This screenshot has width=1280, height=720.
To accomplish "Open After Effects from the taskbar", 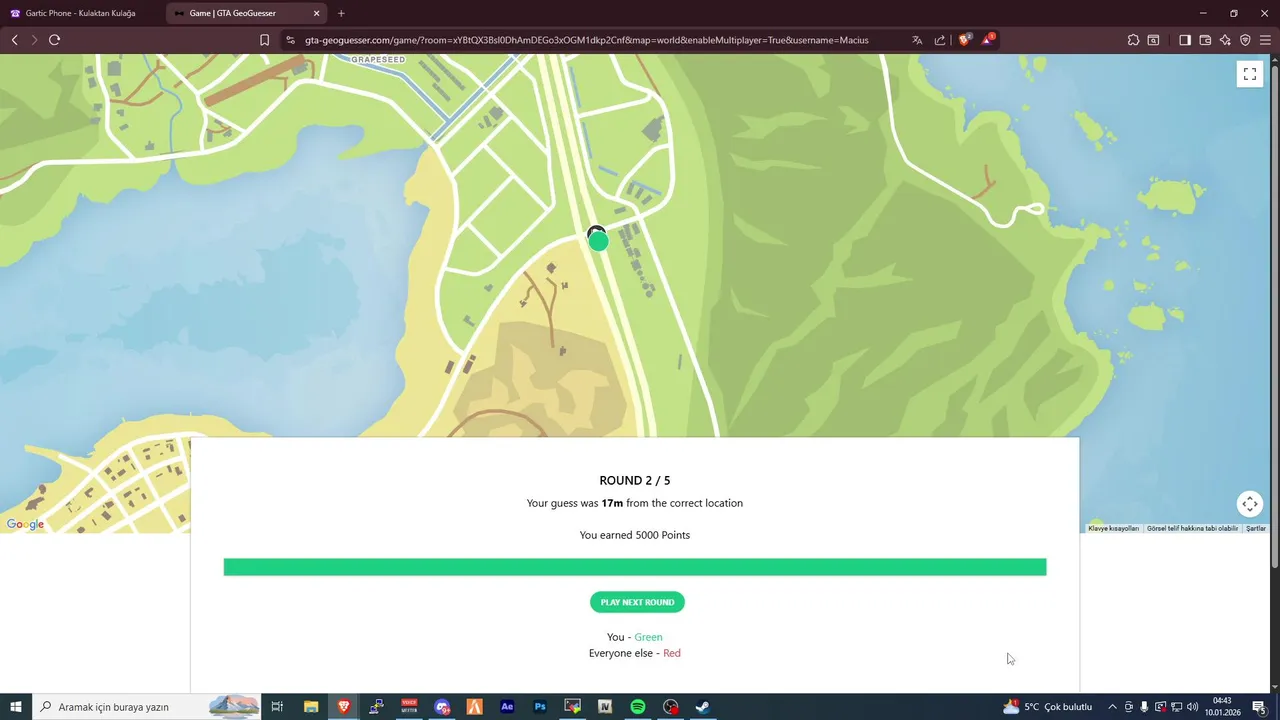I will click(507, 707).
